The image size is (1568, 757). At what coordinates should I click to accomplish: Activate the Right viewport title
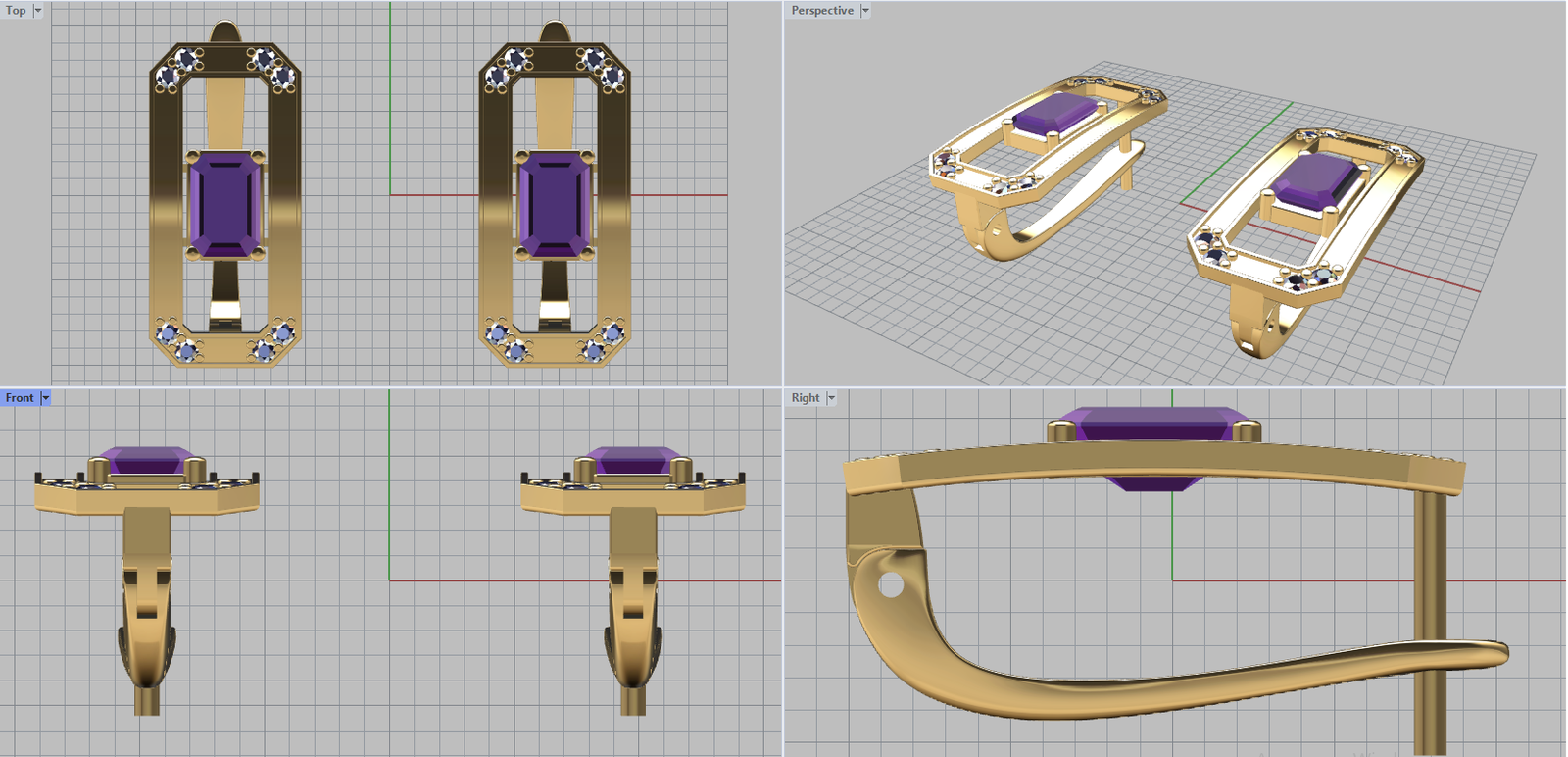point(805,398)
